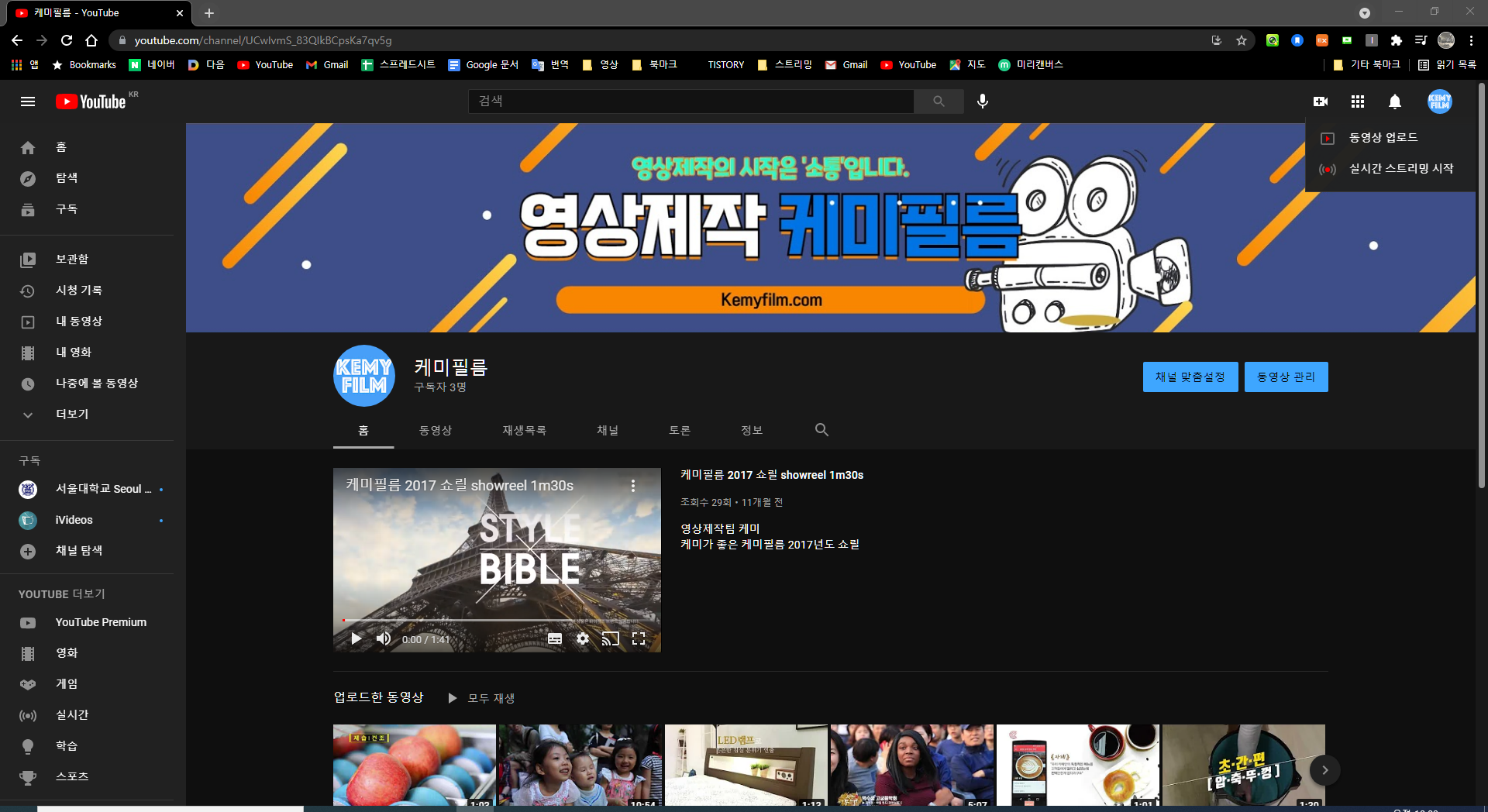Click 채널 맞춤설정 button
This screenshot has height=812, width=1488.
[1190, 377]
